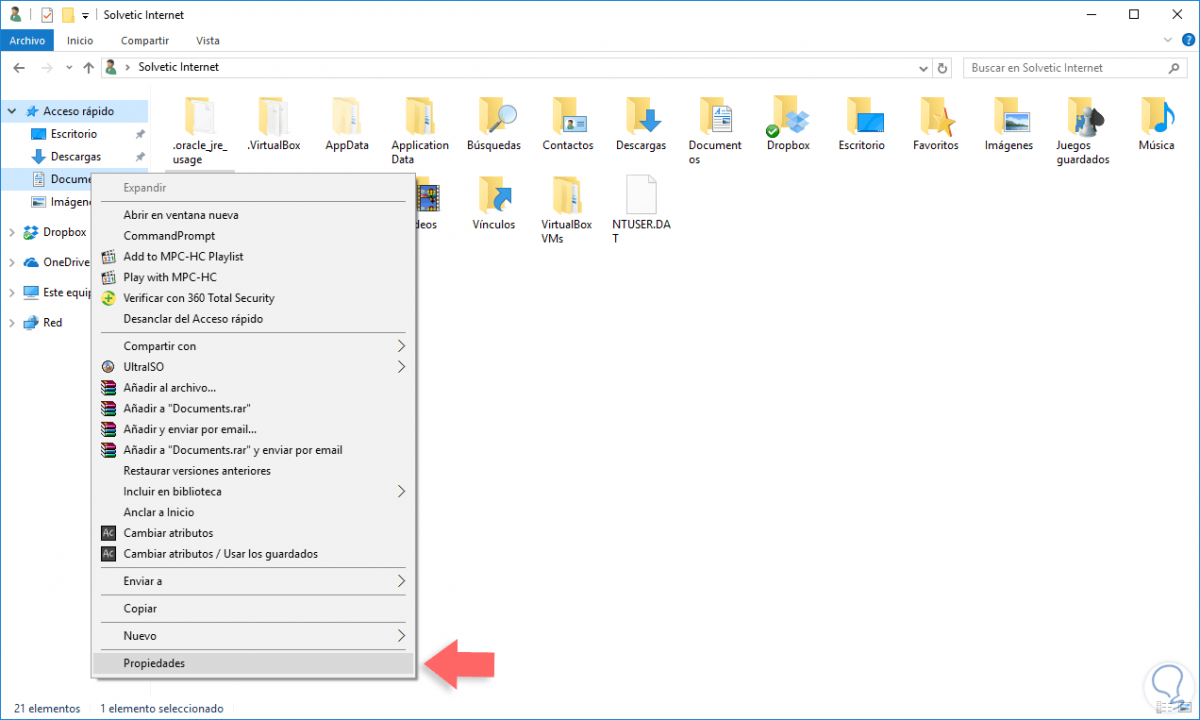
Task: Click the Properties quick access toolbar icon
Action: [47, 15]
